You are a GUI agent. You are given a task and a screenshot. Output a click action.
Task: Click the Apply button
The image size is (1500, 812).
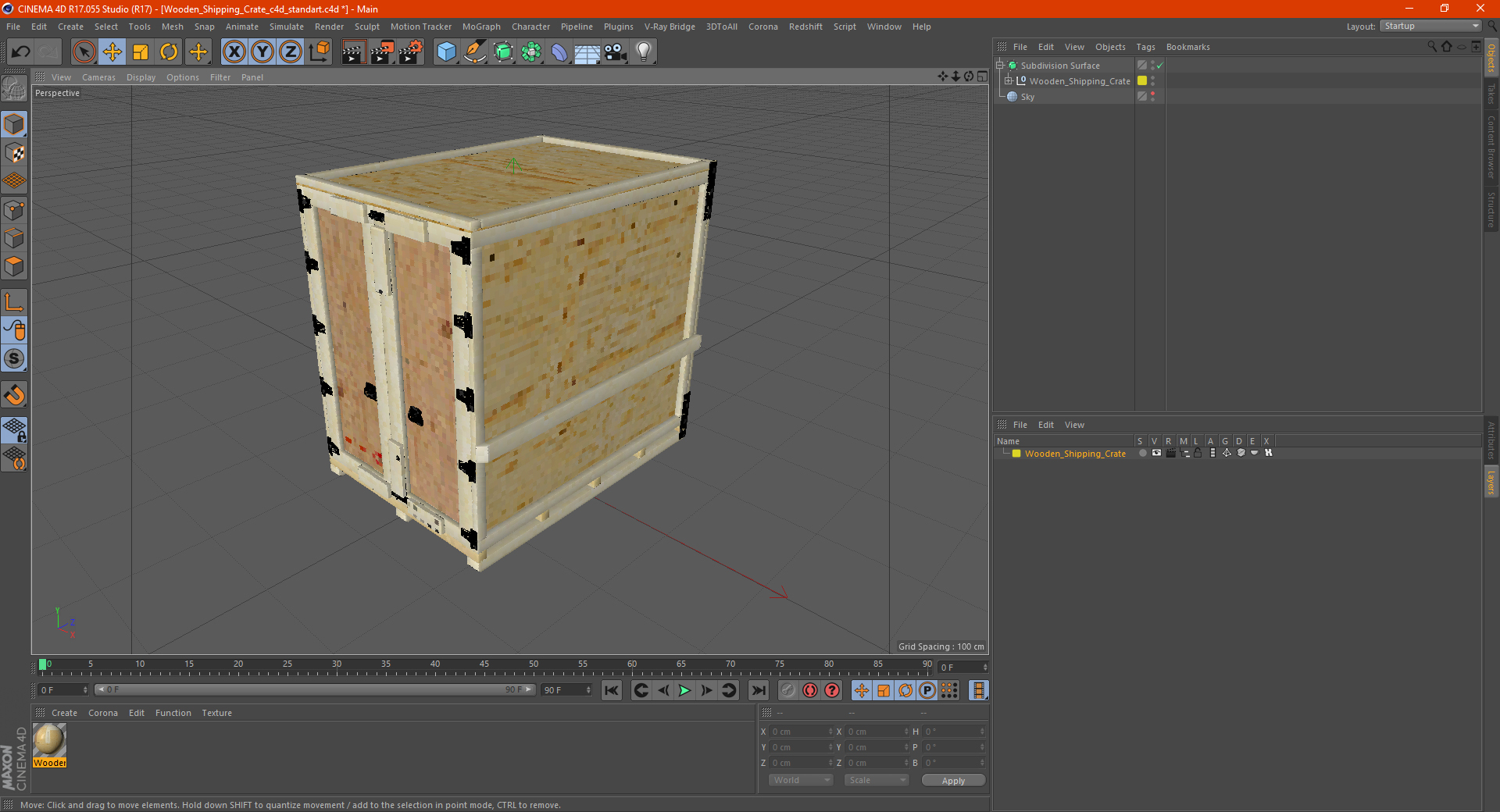(x=953, y=781)
